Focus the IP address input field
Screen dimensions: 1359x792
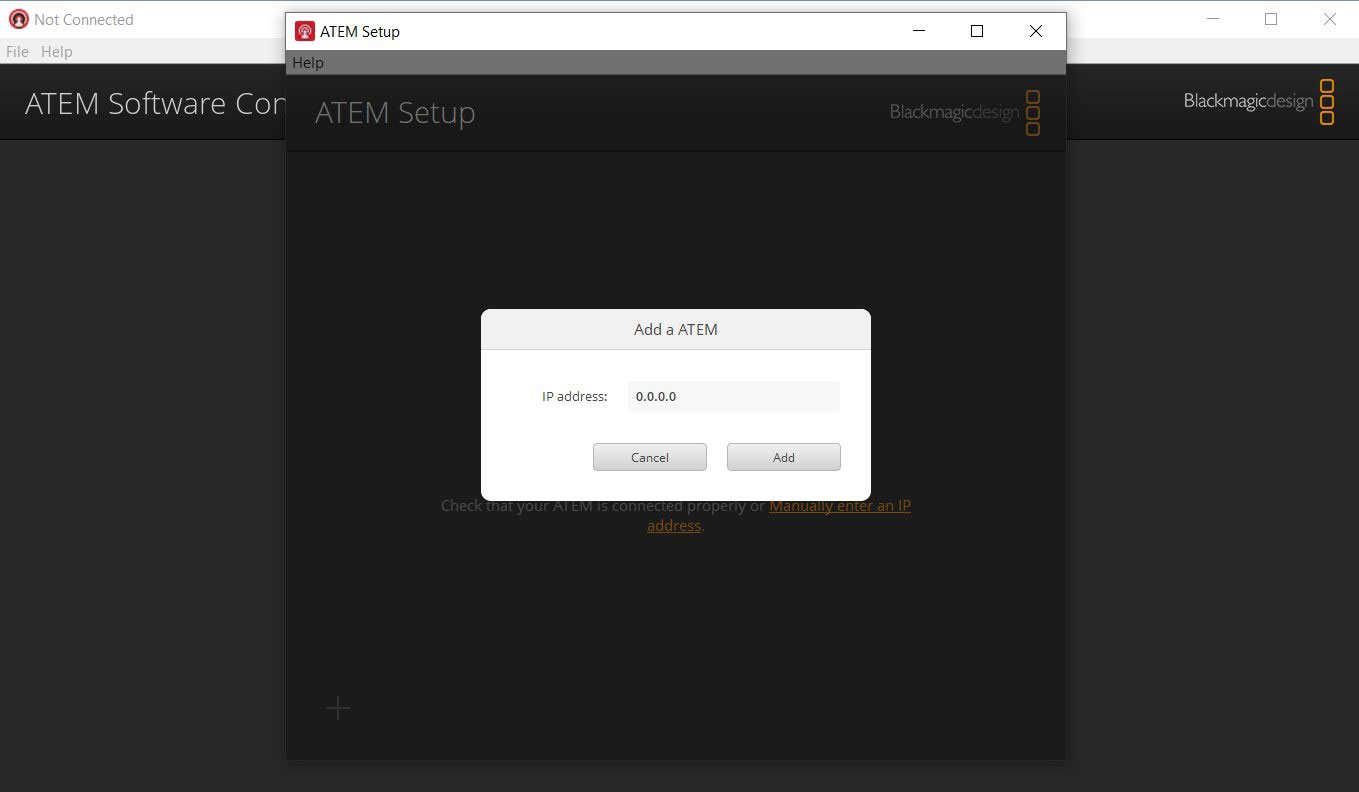733,396
